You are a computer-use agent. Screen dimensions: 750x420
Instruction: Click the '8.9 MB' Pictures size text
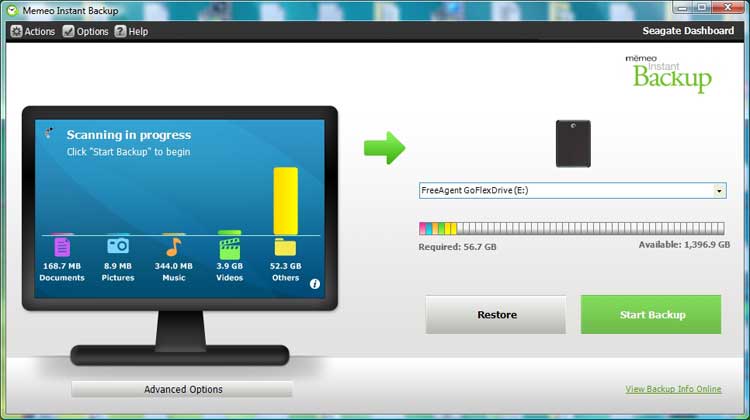118,266
